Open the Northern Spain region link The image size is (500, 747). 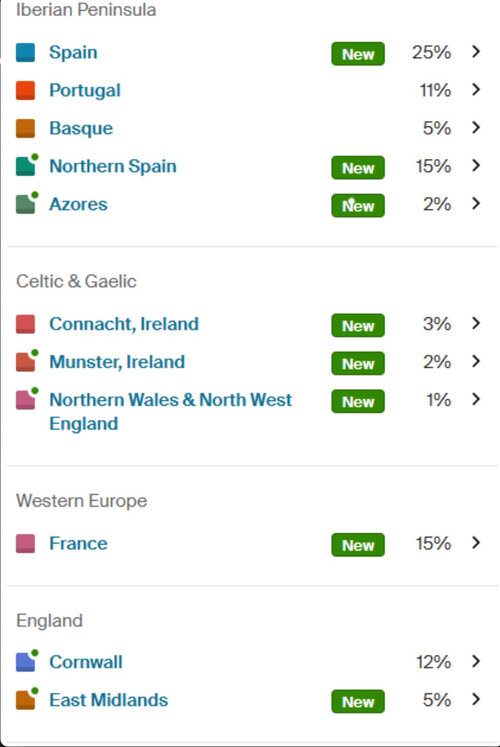[113, 166]
